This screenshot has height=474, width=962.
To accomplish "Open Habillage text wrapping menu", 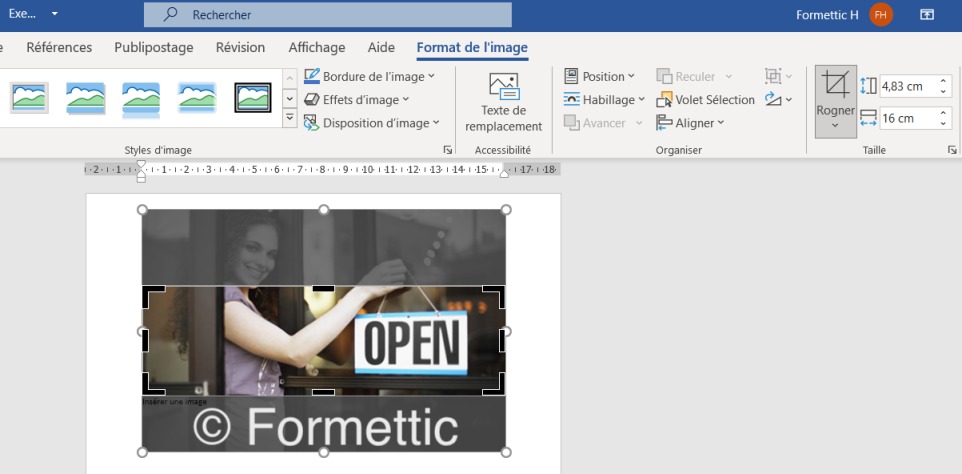I will [x=604, y=99].
